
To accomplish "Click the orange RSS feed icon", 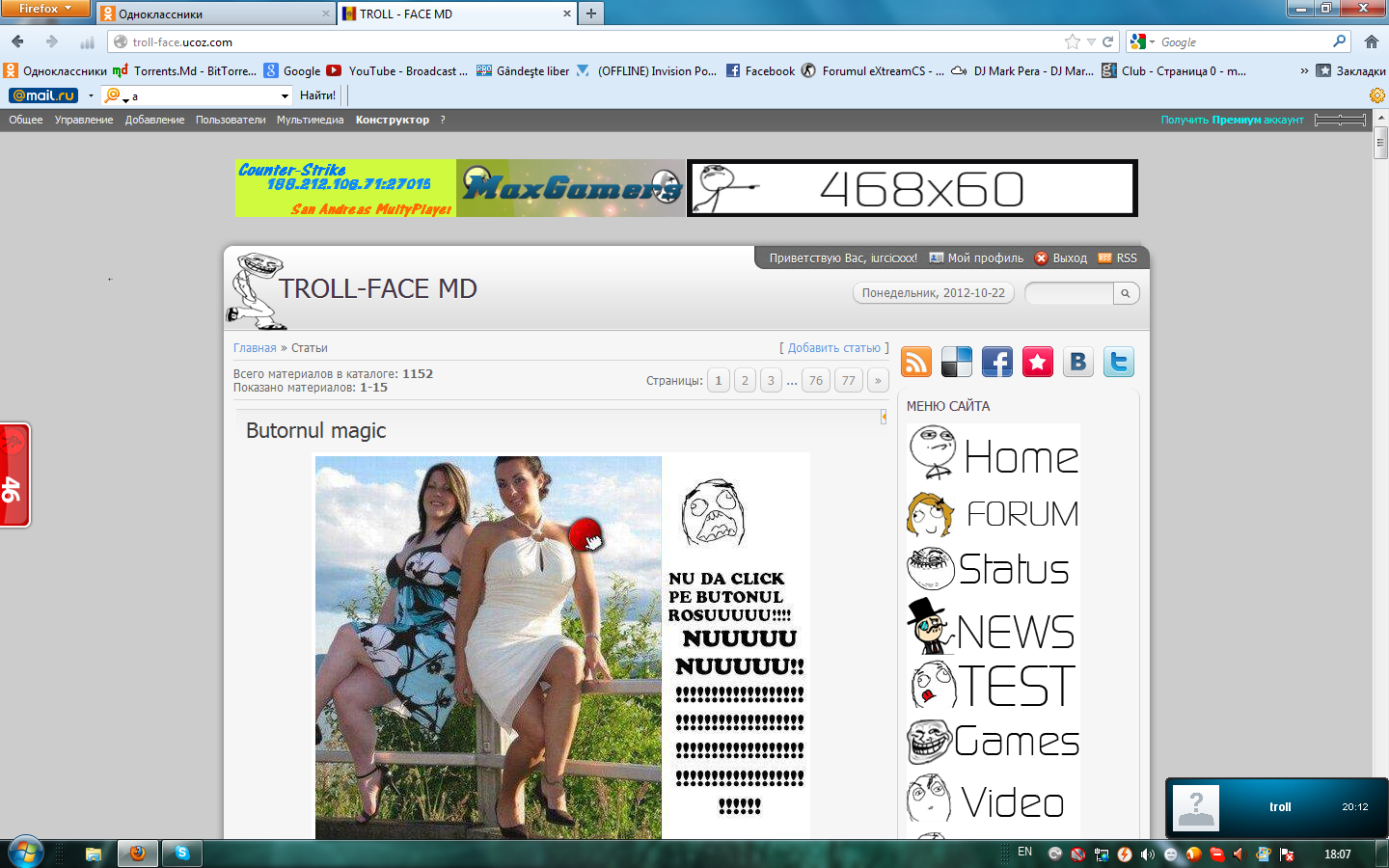I will pos(916,362).
